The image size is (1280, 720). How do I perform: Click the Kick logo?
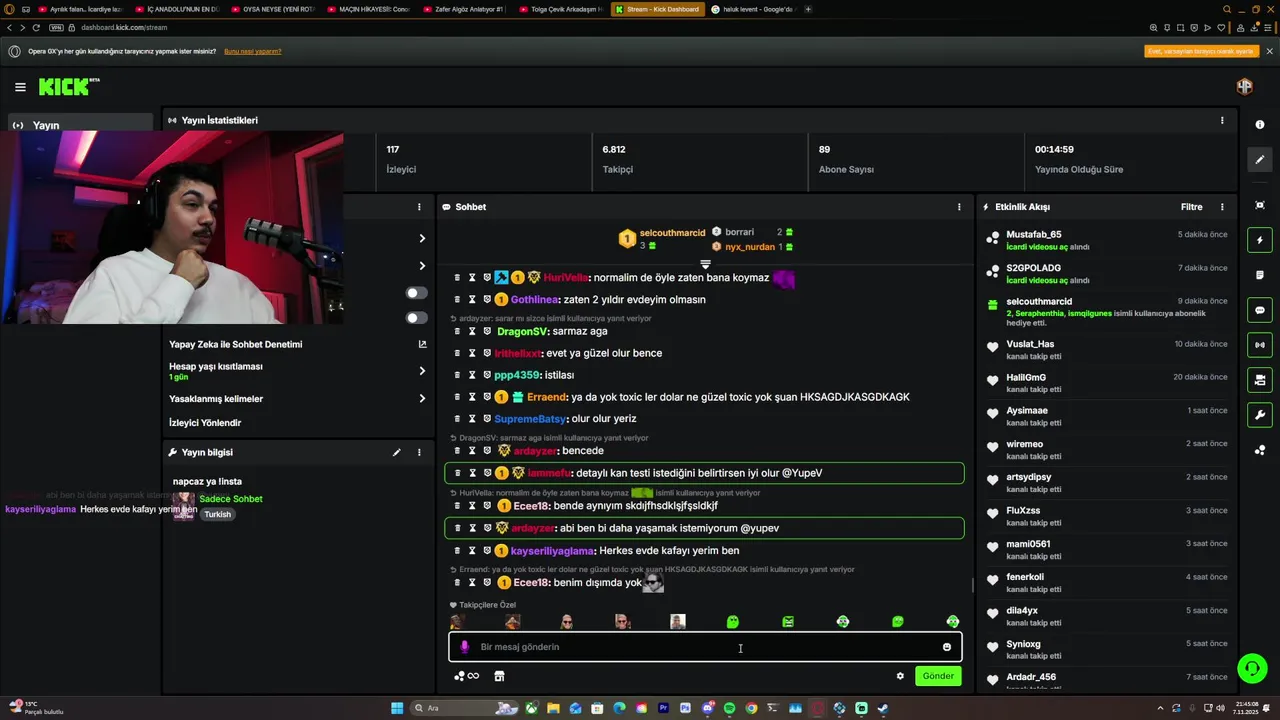(x=69, y=87)
